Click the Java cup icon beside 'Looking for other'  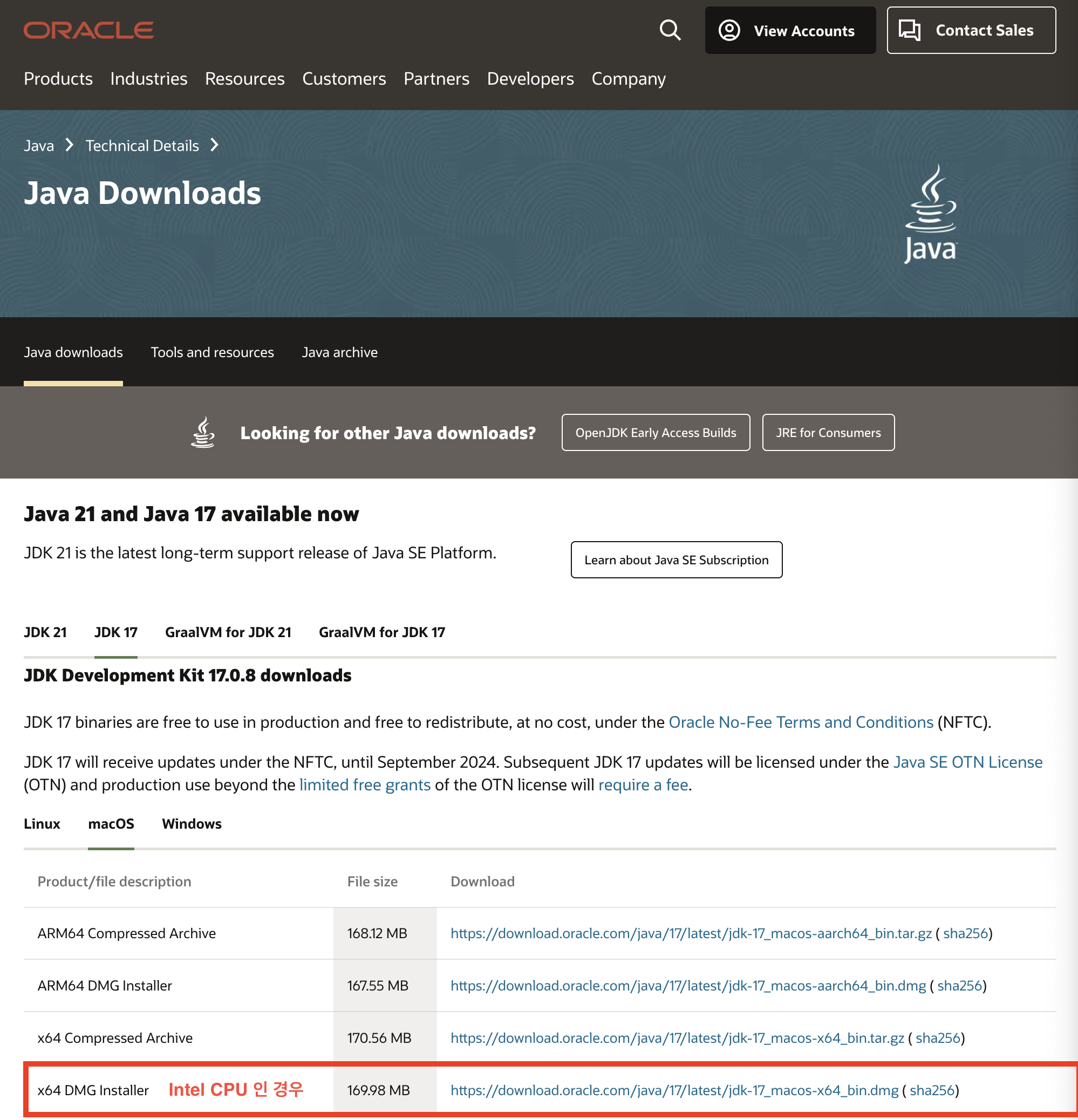coord(203,433)
